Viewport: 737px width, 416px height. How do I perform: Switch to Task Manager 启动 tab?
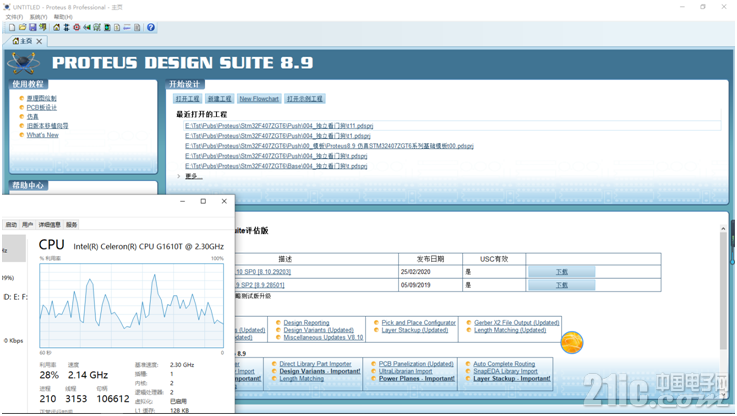[11, 225]
